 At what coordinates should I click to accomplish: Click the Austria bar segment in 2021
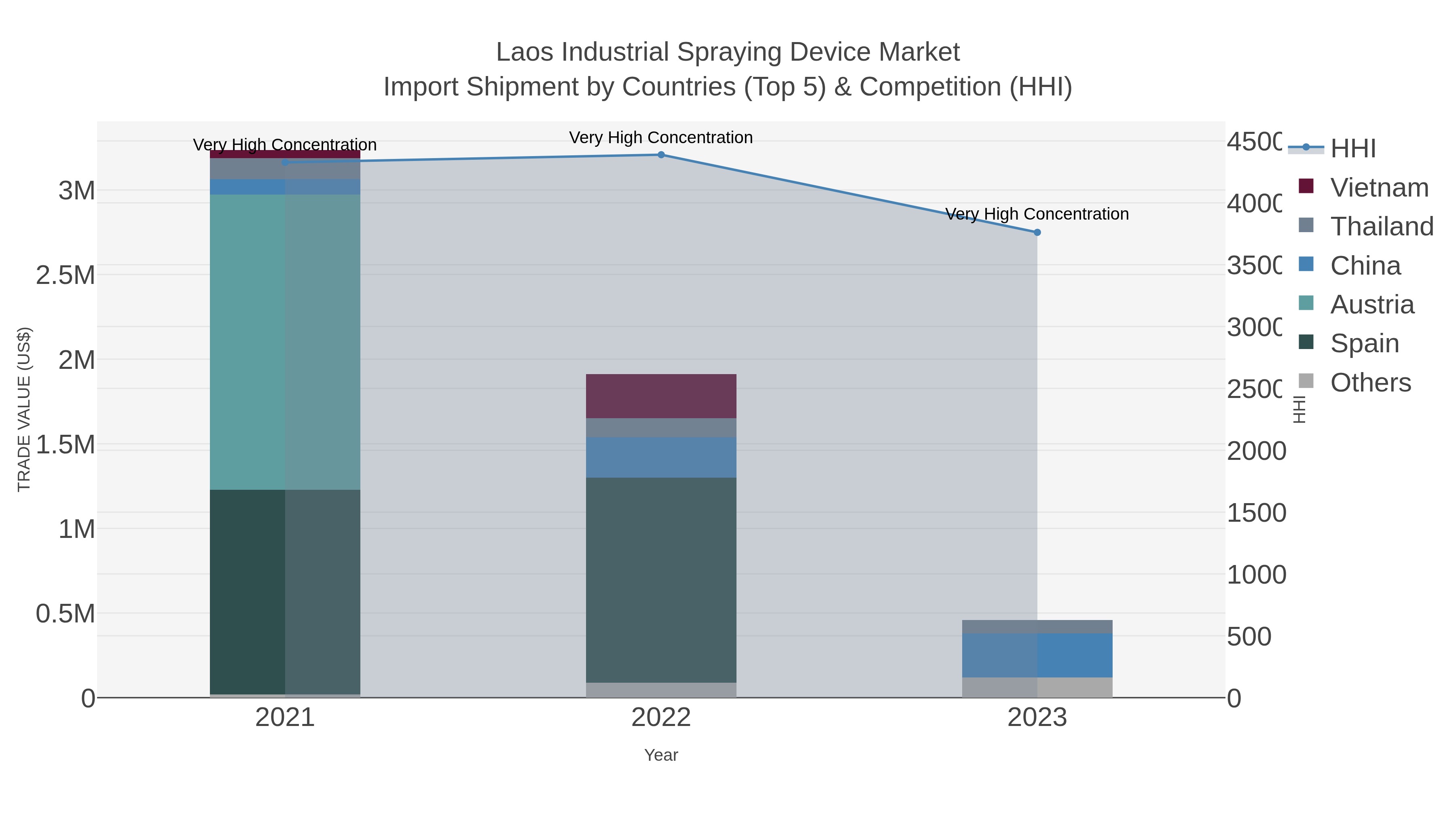click(285, 342)
